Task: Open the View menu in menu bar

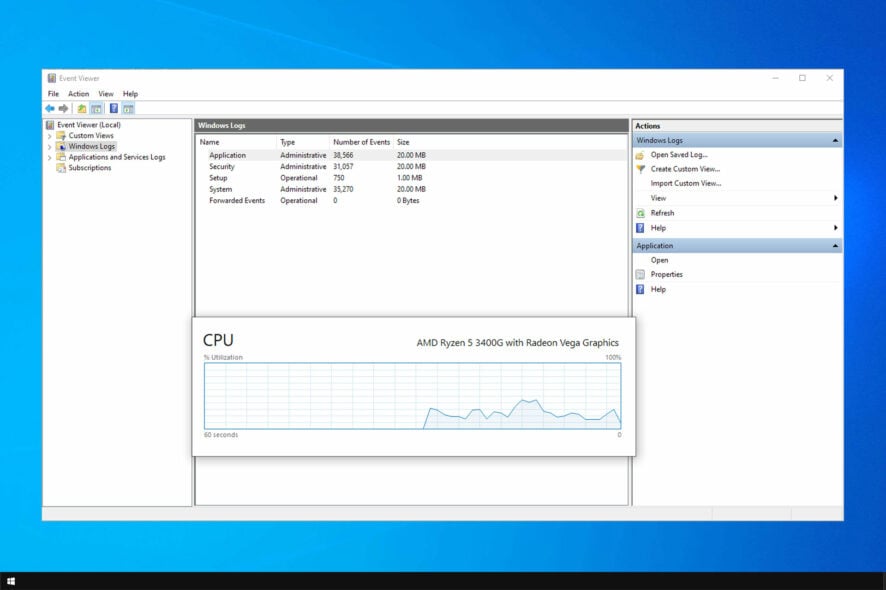Action: (x=106, y=94)
